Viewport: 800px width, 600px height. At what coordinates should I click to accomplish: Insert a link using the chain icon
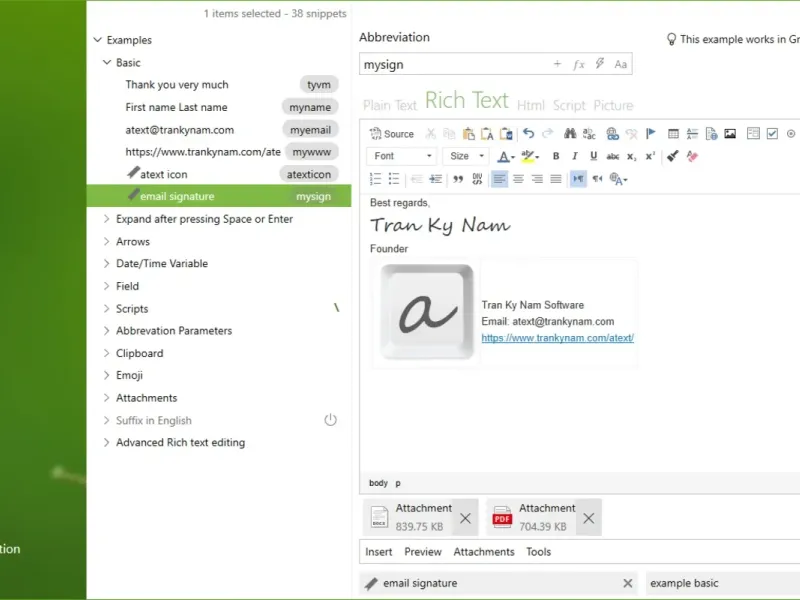[x=612, y=134]
